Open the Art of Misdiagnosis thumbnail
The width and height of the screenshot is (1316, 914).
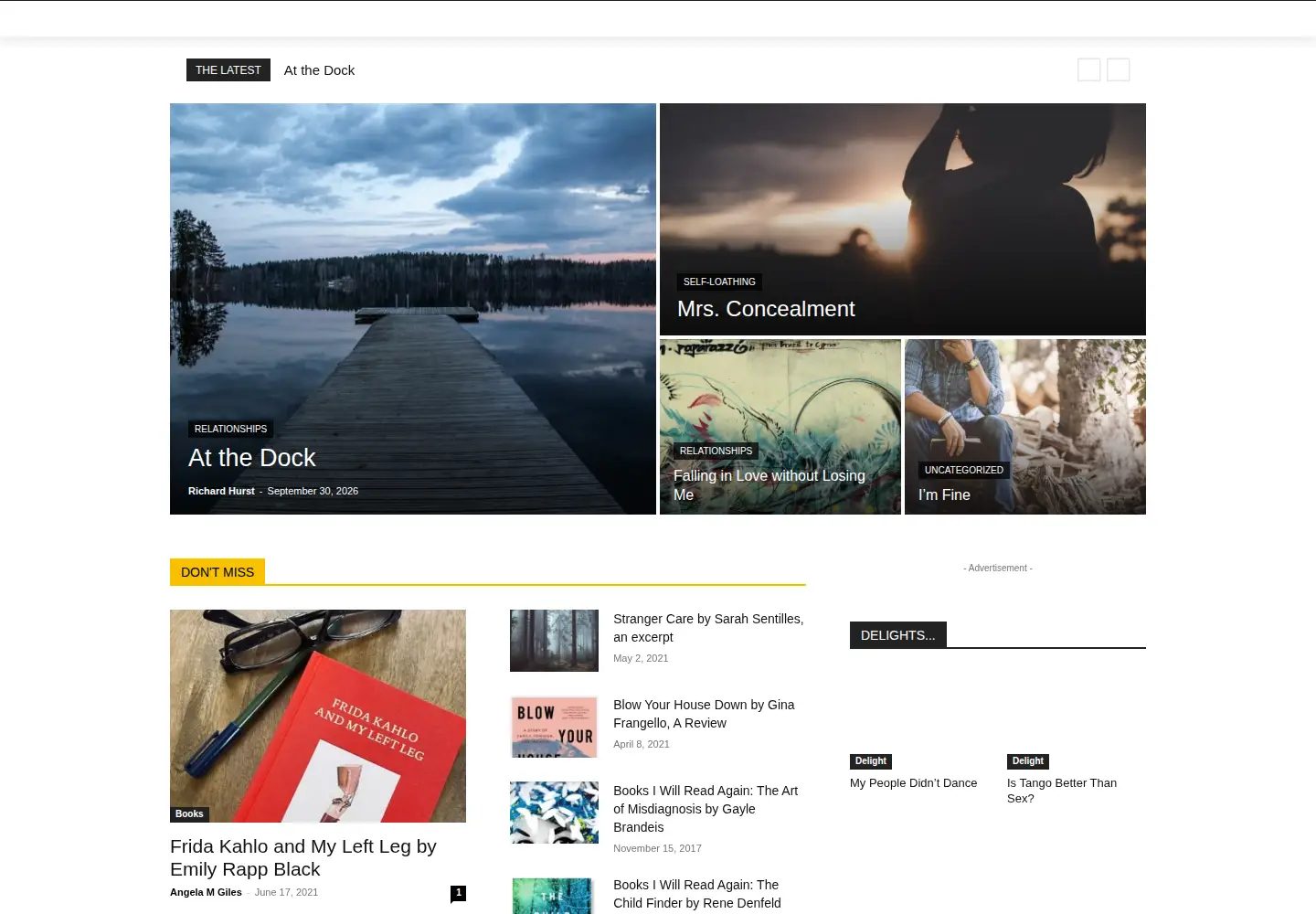(554, 813)
